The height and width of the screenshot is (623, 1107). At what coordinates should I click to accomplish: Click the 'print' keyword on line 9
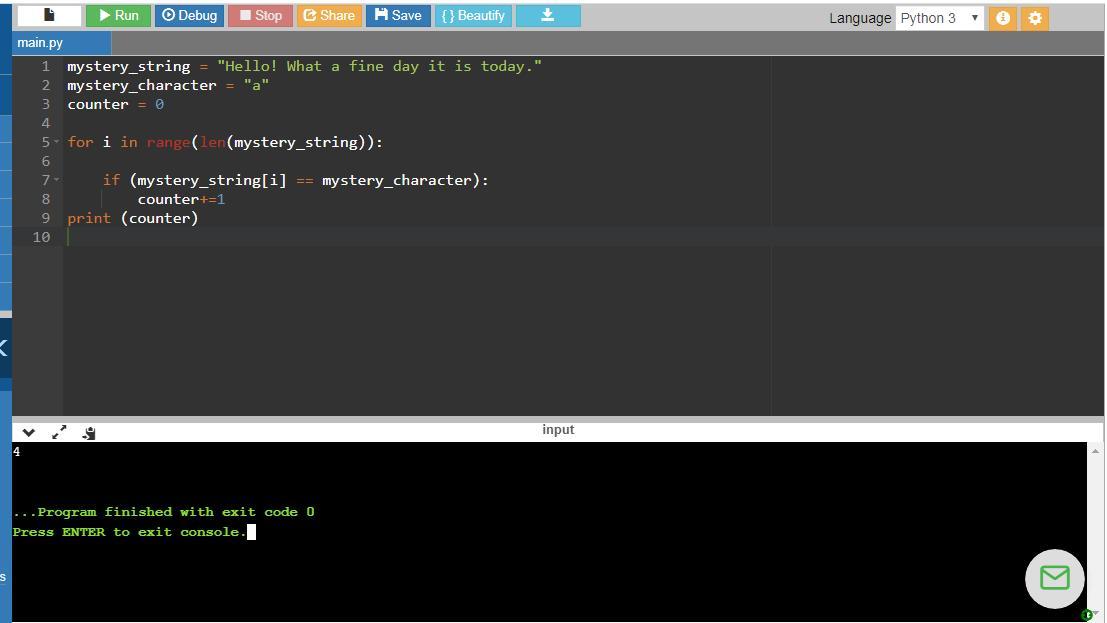[89, 218]
